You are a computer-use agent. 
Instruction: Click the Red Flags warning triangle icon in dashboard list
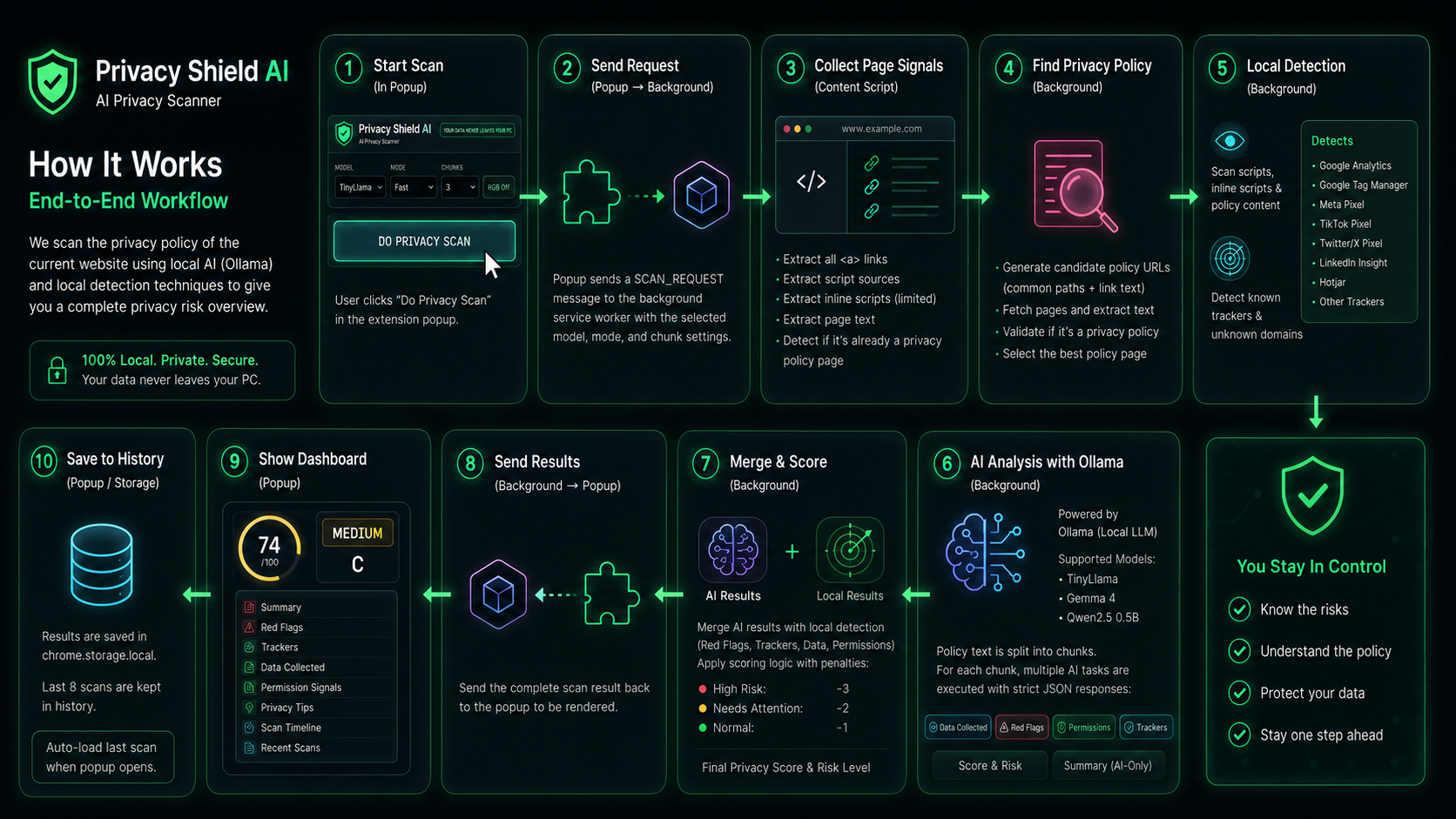click(x=249, y=628)
